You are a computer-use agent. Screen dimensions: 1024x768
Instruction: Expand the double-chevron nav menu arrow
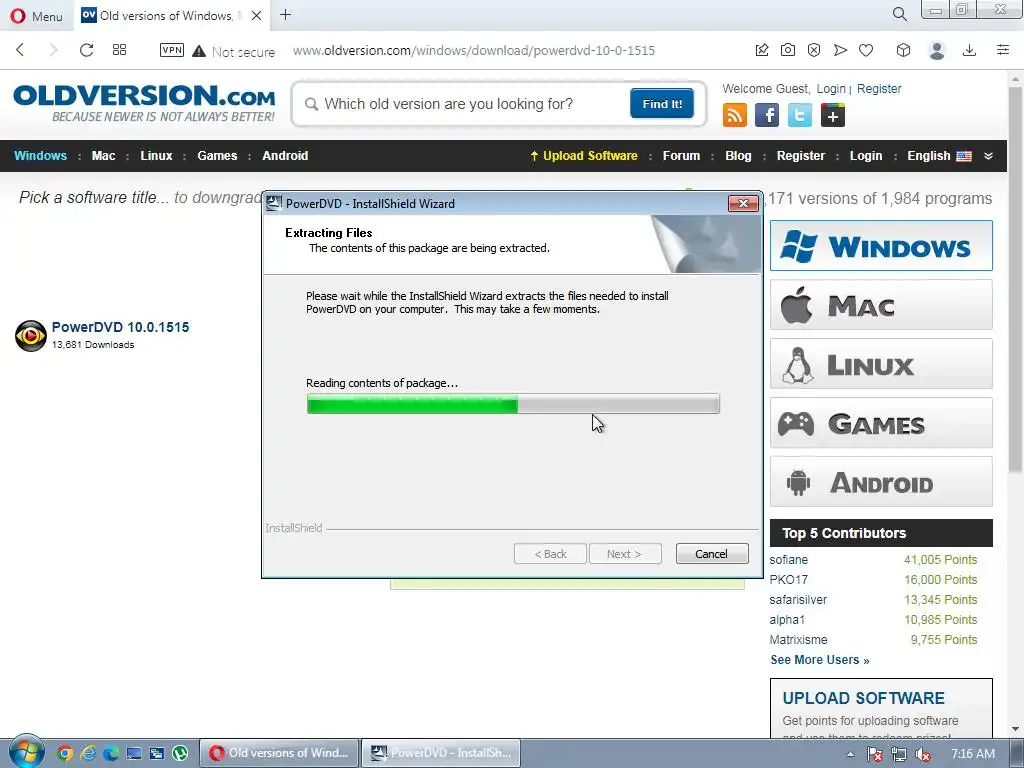coord(988,156)
